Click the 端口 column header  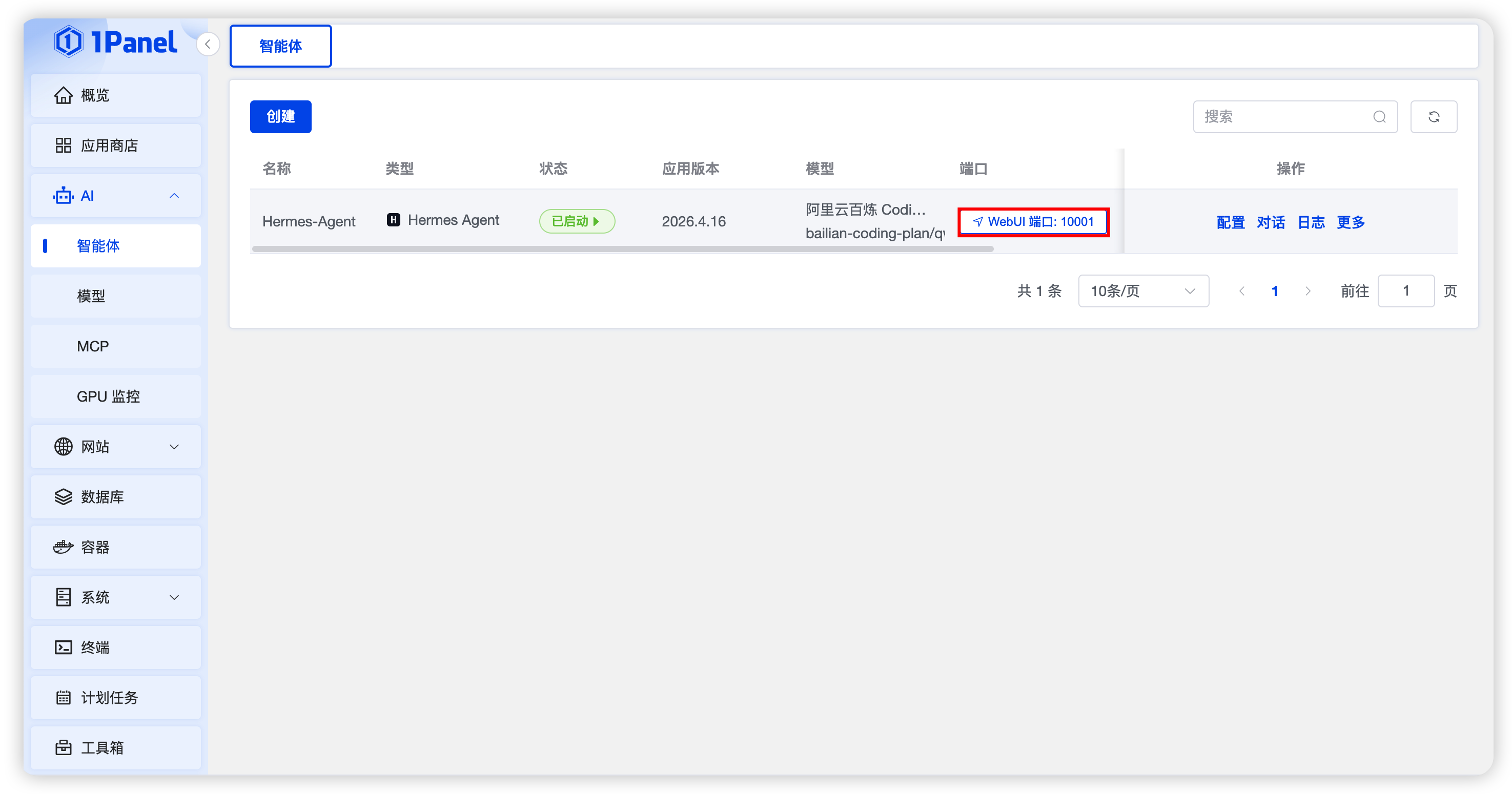pyautogui.click(x=973, y=169)
